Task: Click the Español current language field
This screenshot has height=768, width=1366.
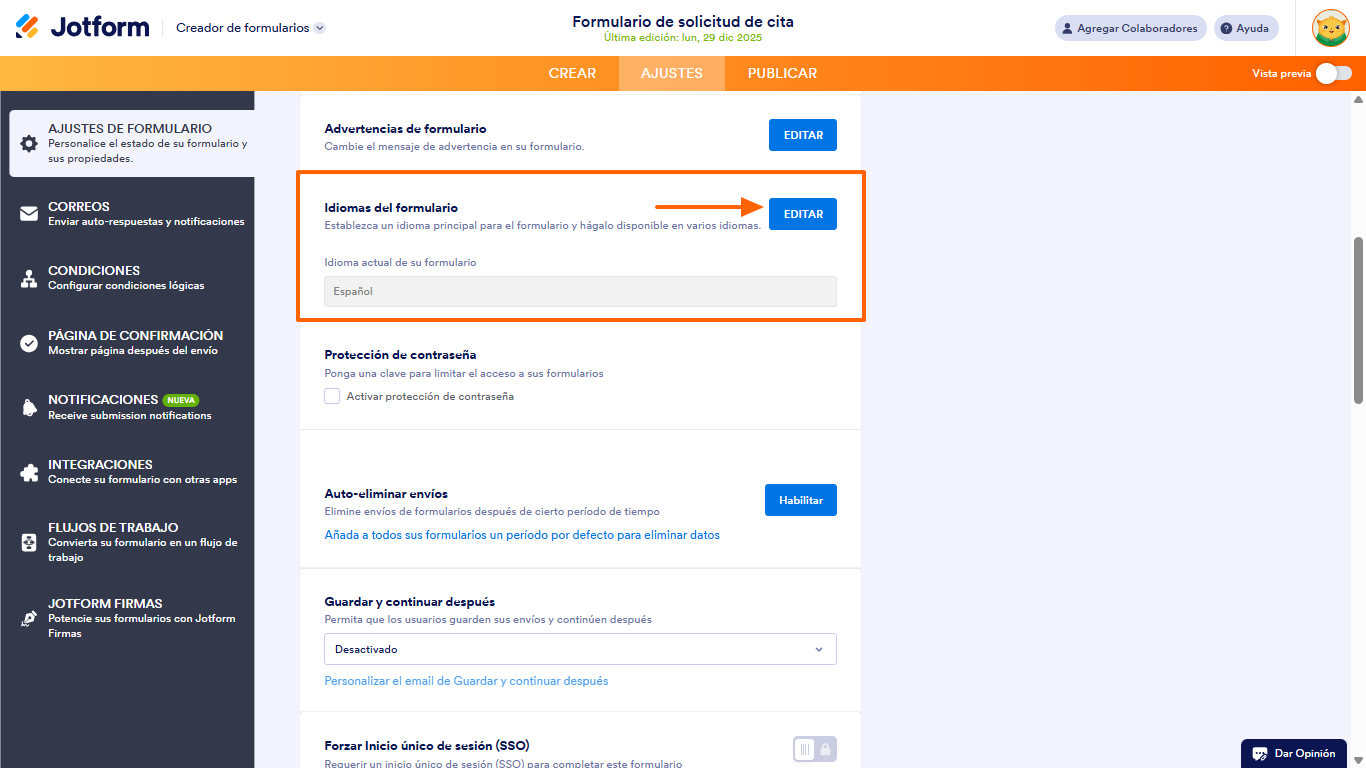Action: coord(580,291)
